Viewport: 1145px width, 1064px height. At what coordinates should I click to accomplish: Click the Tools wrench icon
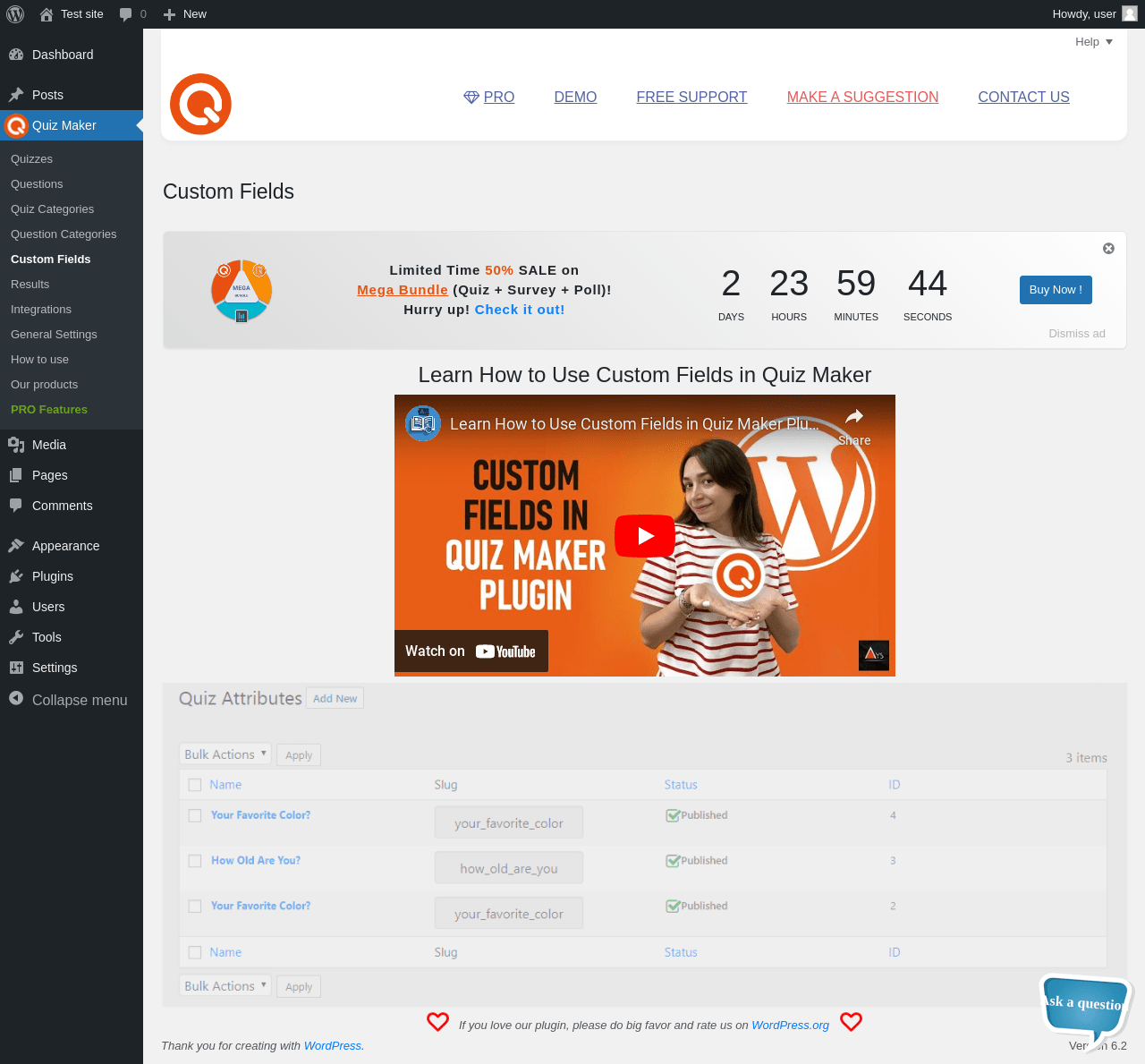pyautogui.click(x=16, y=637)
